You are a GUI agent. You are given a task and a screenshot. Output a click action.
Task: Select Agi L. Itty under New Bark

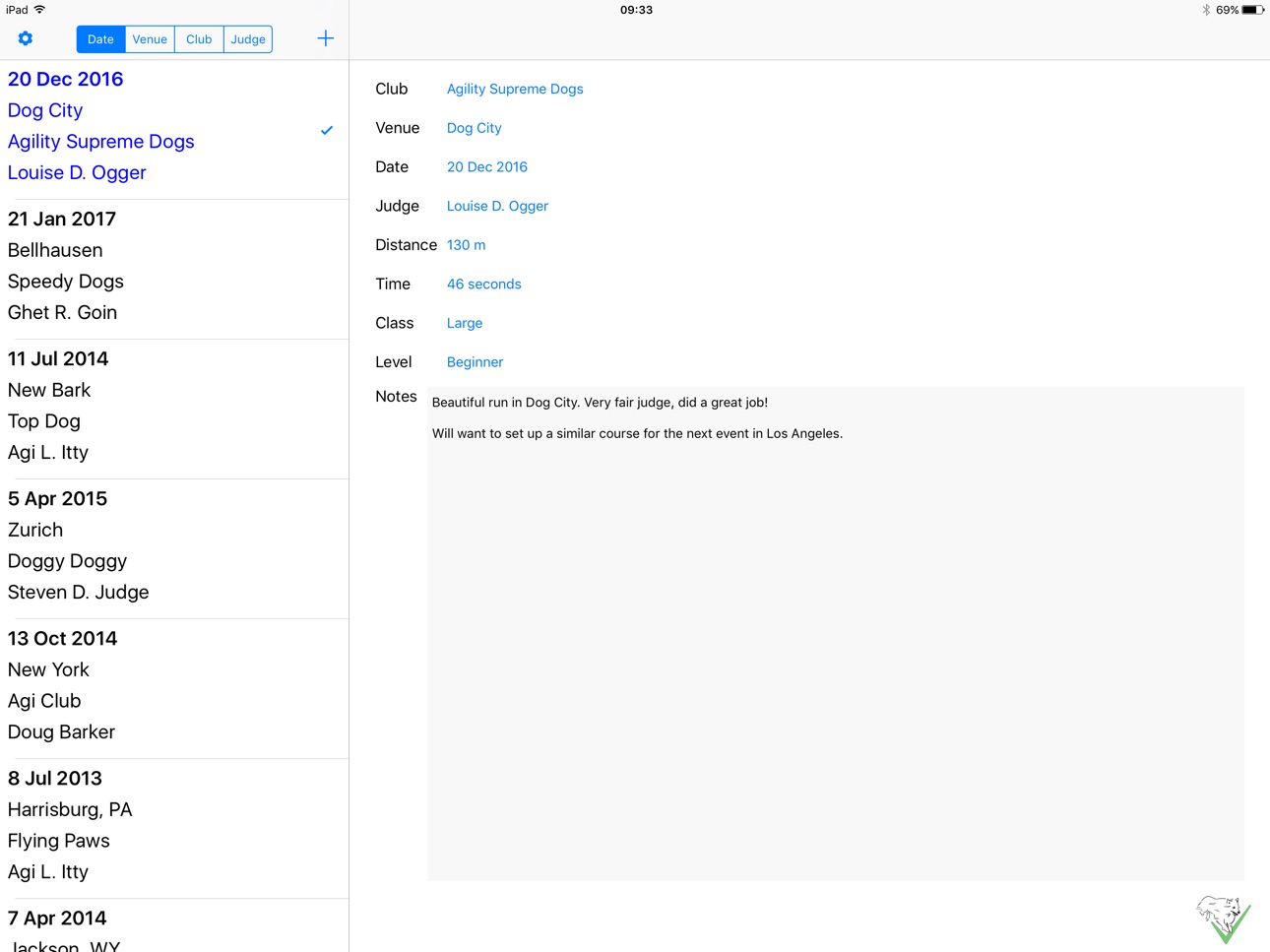tap(48, 453)
